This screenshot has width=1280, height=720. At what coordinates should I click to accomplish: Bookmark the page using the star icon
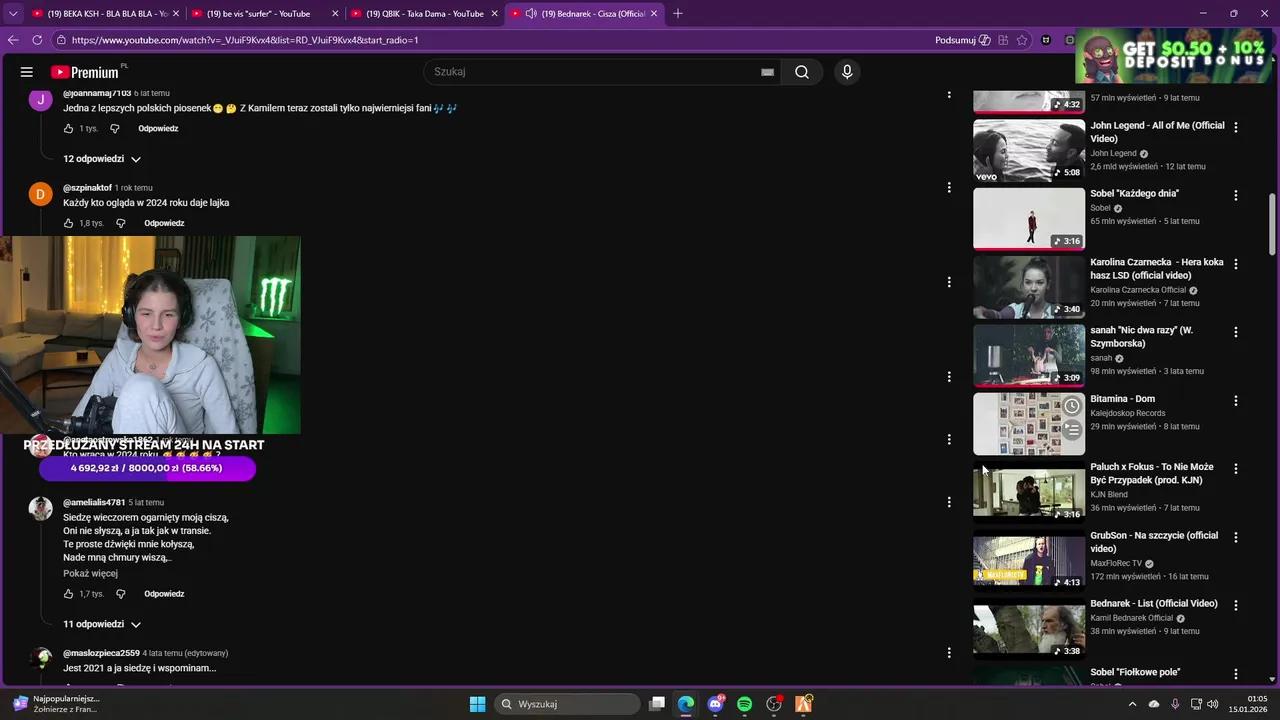tap(1024, 40)
